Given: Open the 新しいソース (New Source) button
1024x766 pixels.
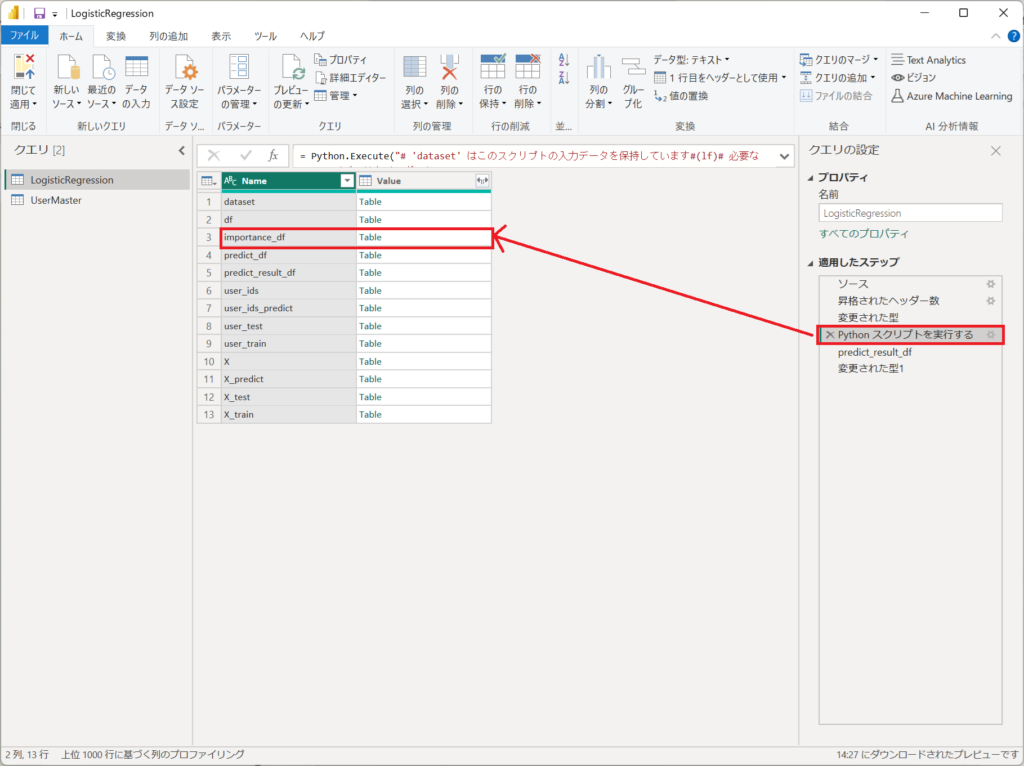Looking at the screenshot, I should pos(67,82).
